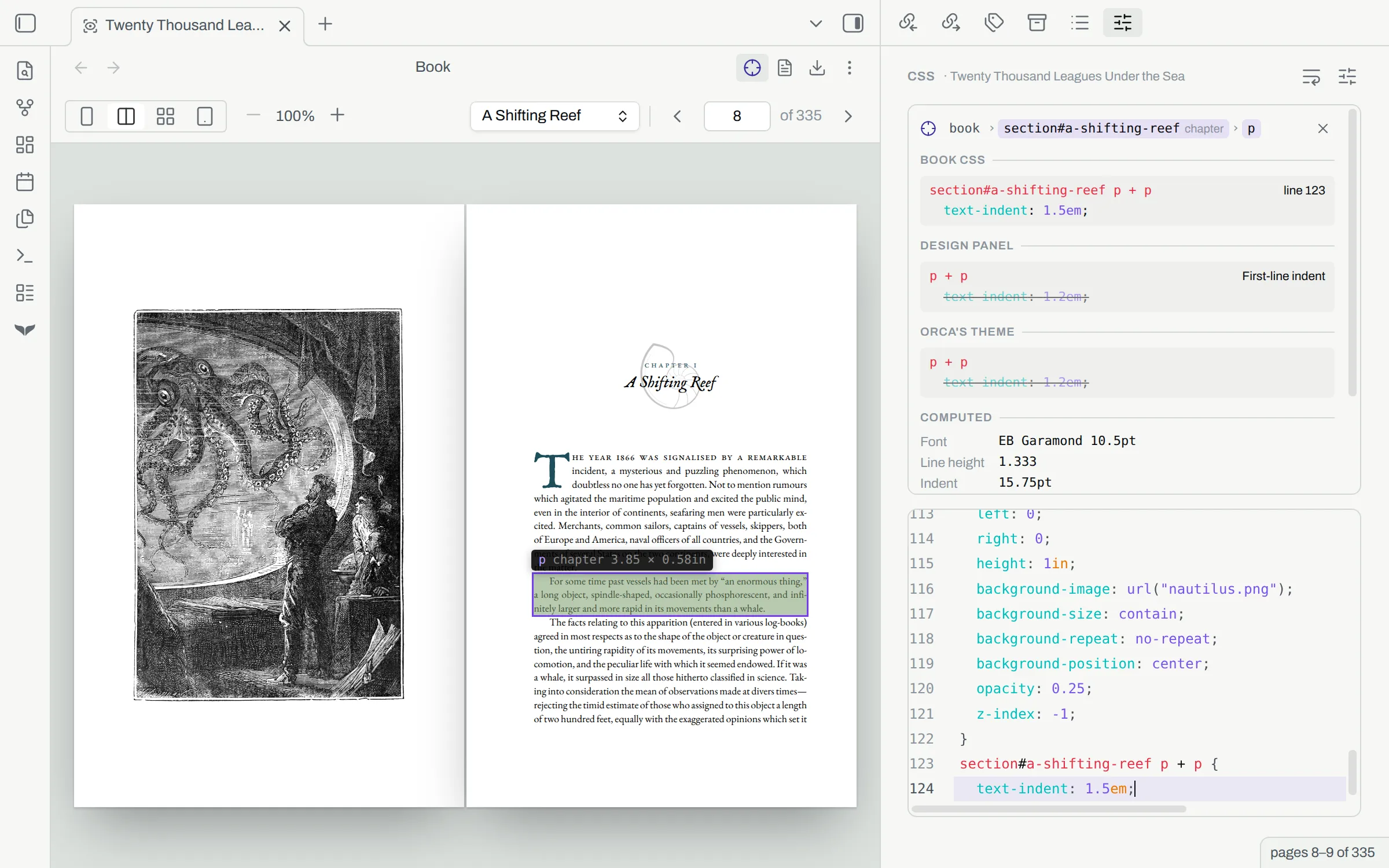Open the outline list panel tab
This screenshot has width=1389, height=868.
(x=1080, y=23)
